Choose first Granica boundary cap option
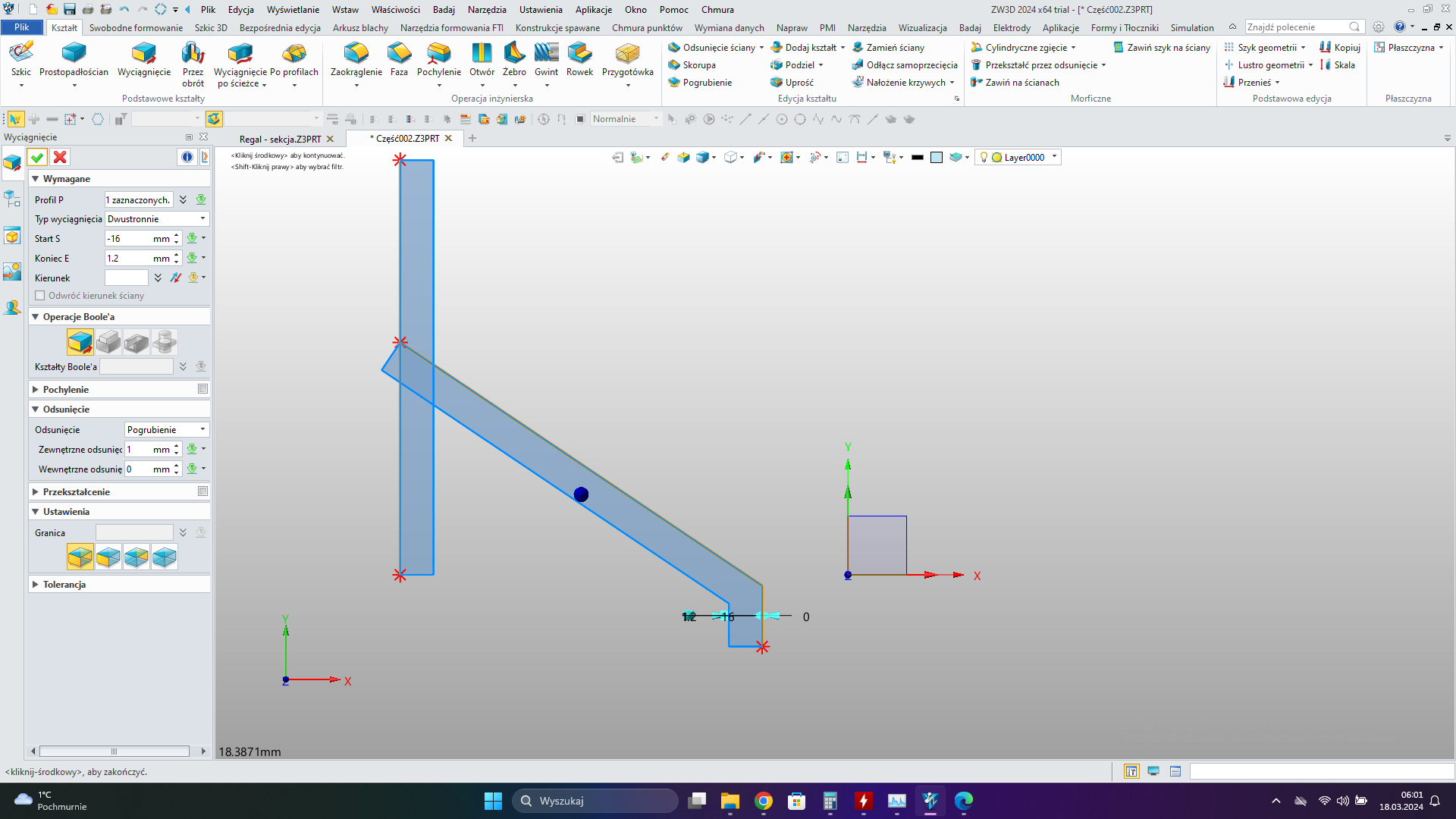The height and width of the screenshot is (819, 1456). tap(80, 557)
